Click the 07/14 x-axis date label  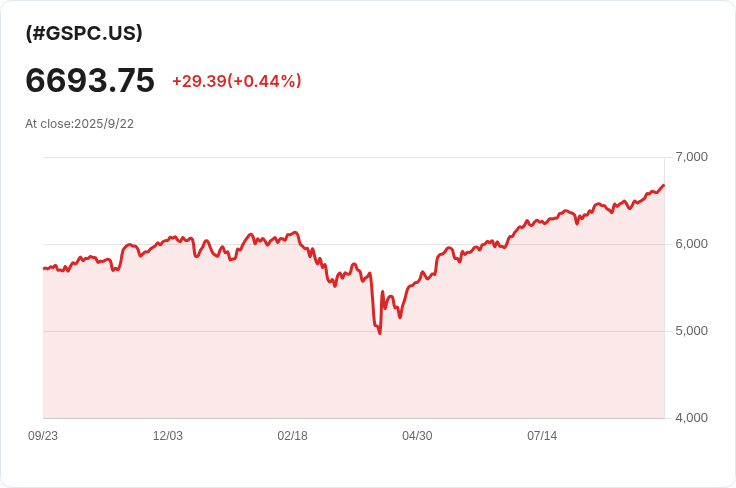542,436
